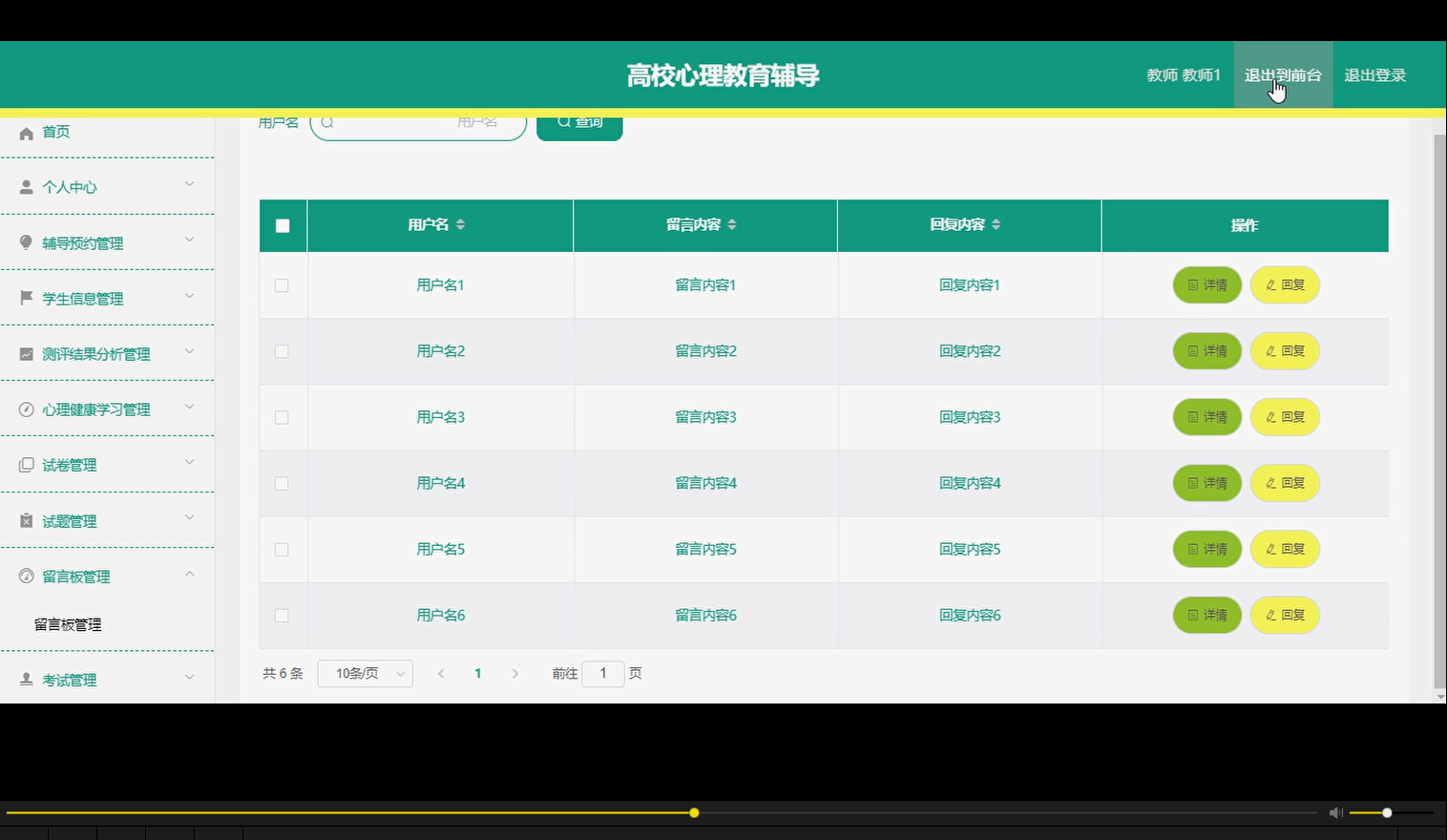1447x840 pixels.
Task: Open the 首页 home icon in sidebar
Action: pyautogui.click(x=27, y=133)
